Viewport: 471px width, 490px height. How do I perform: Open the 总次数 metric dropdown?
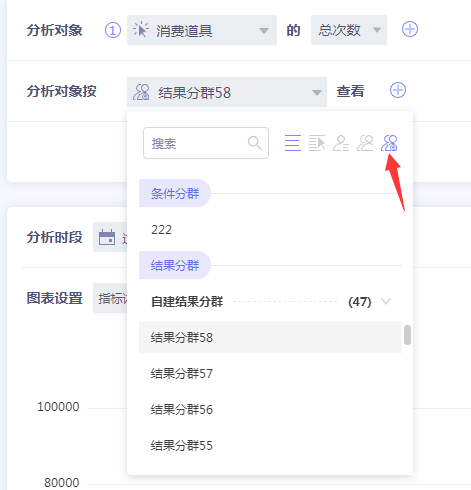tap(349, 30)
